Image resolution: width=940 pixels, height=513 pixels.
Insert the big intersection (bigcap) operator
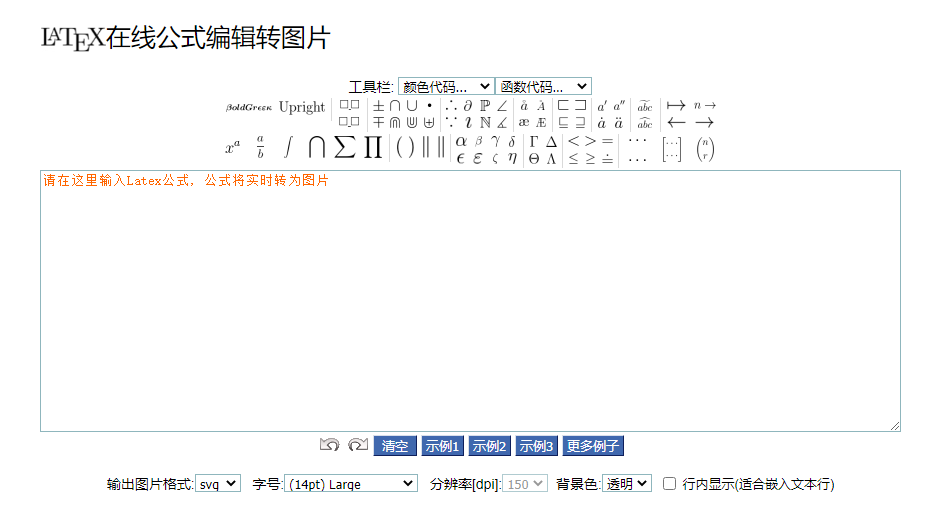click(317, 147)
